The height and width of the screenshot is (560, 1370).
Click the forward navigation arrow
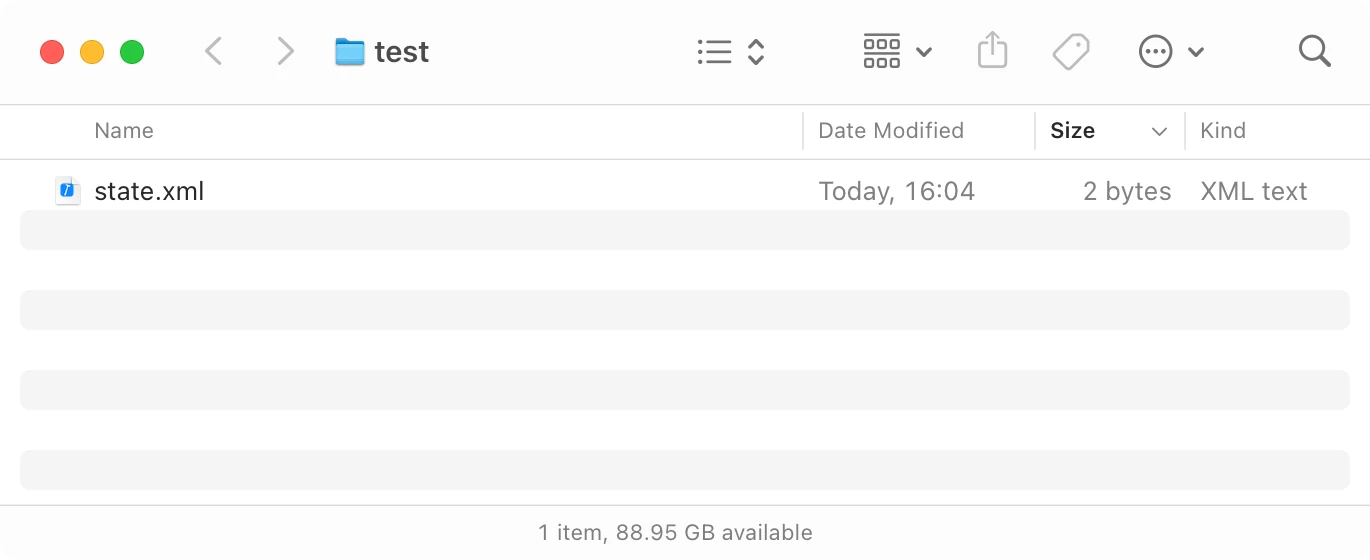pos(286,51)
